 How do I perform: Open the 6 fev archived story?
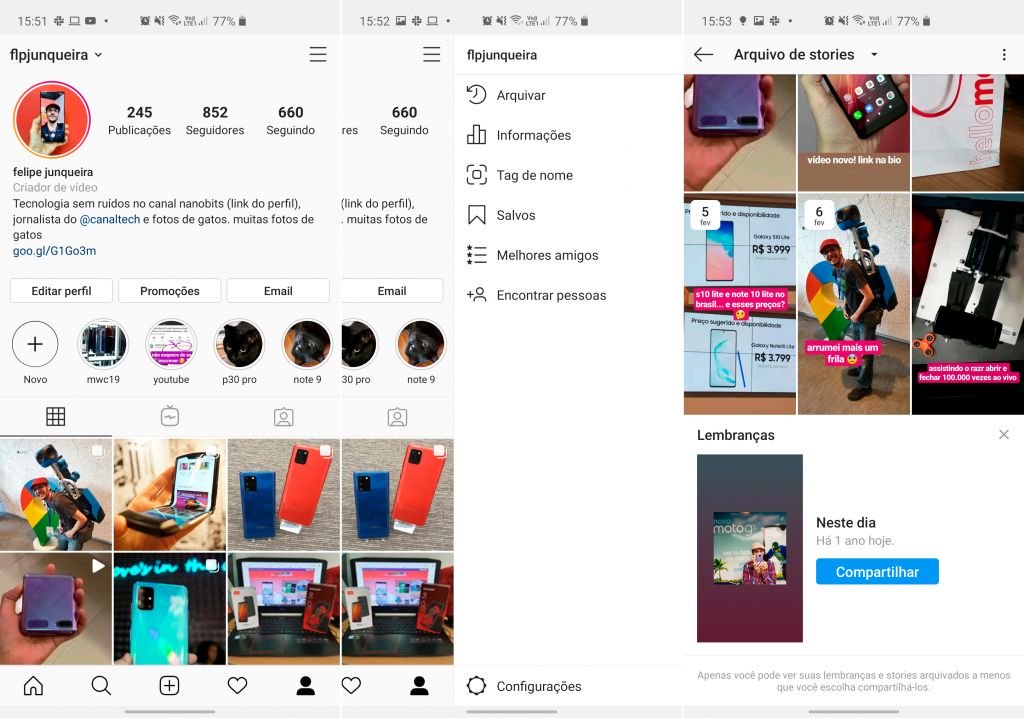coord(854,304)
